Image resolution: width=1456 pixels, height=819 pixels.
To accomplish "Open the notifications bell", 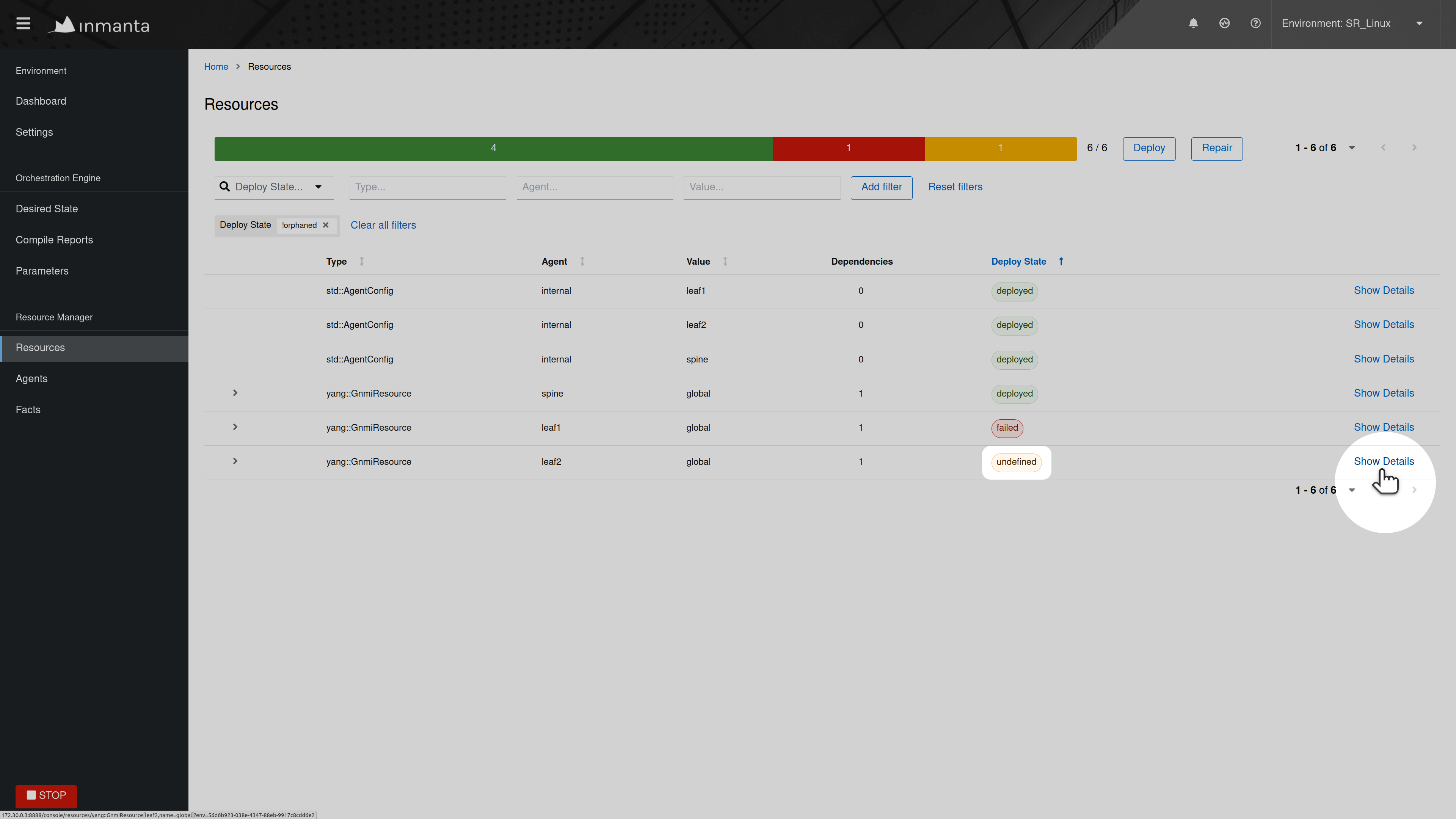I will pyautogui.click(x=1193, y=24).
